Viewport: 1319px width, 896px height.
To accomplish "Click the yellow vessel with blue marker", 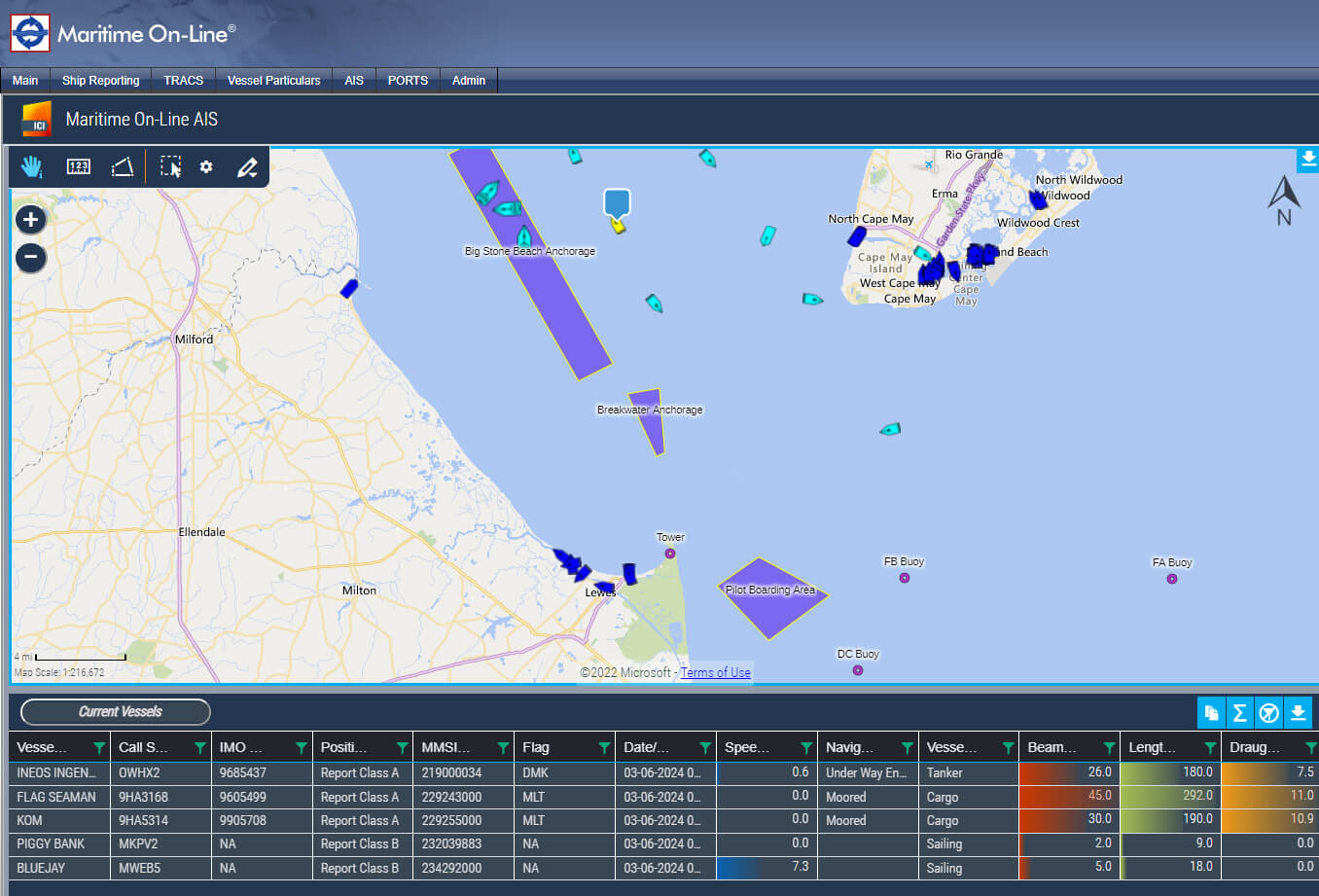I will 617,225.
